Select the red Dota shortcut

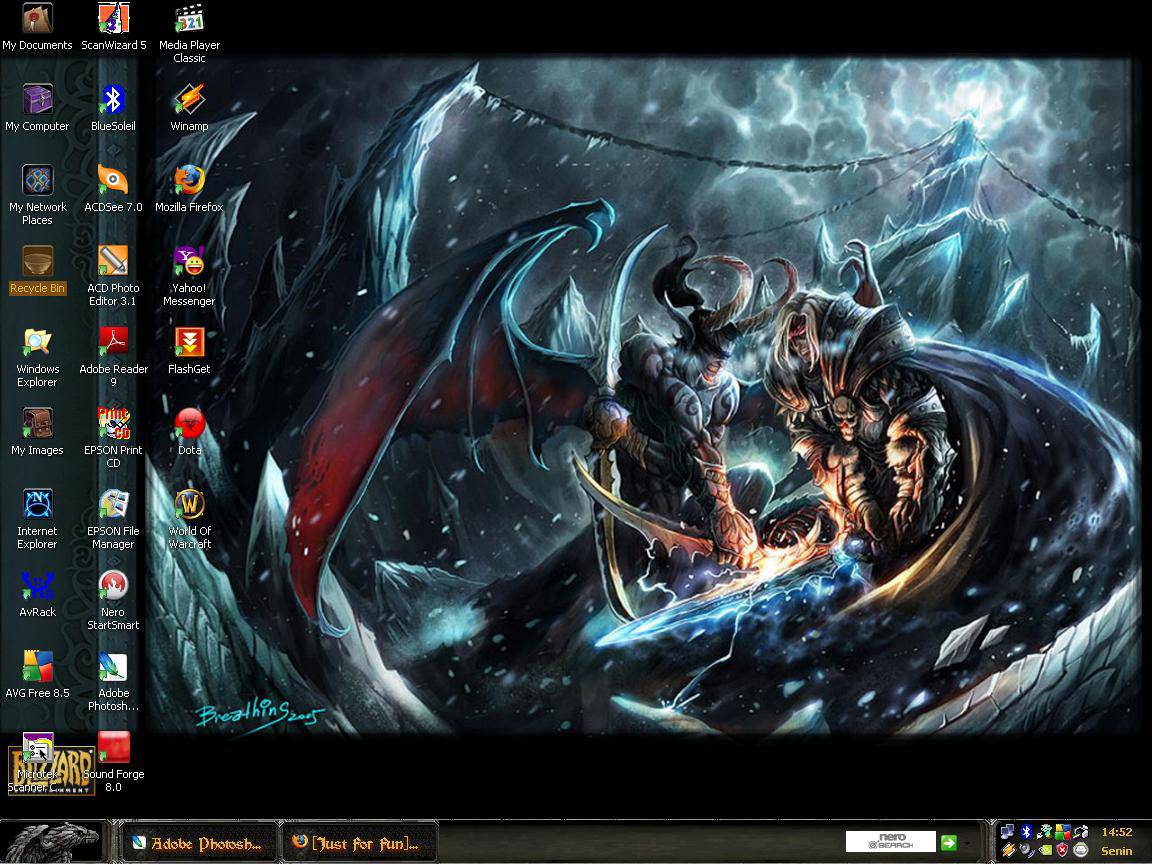pyautogui.click(x=190, y=431)
